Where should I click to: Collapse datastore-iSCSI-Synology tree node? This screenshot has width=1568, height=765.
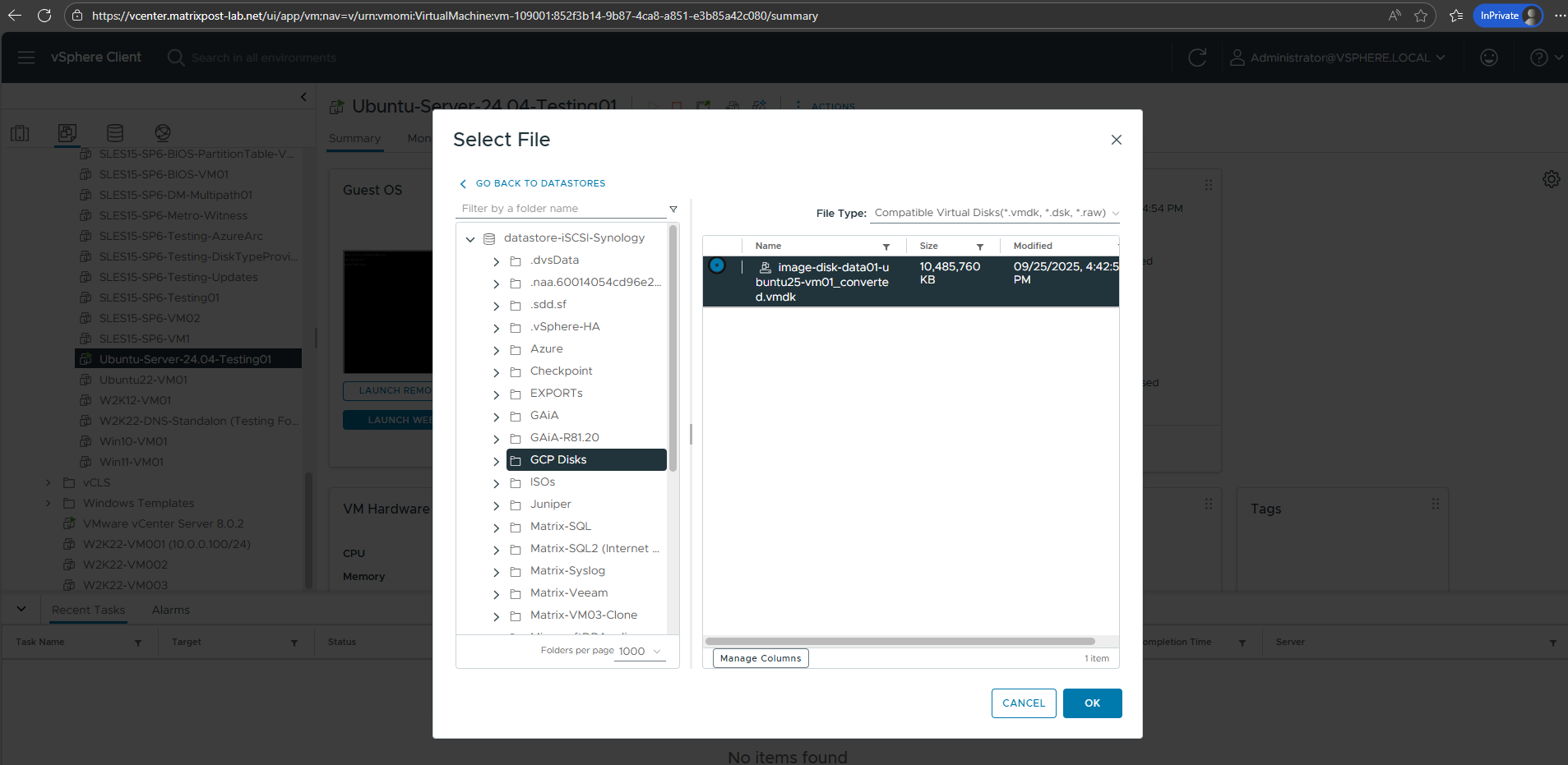click(x=470, y=239)
